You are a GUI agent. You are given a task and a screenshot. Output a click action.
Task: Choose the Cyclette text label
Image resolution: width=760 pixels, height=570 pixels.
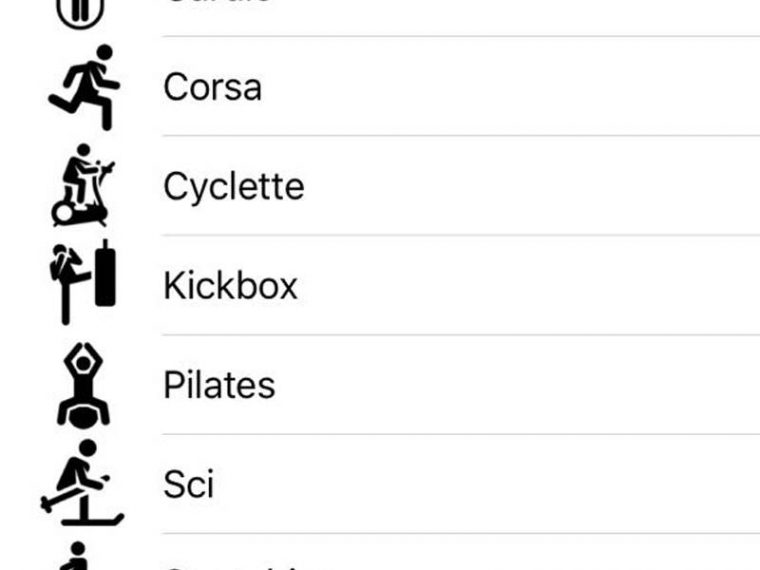tap(234, 187)
